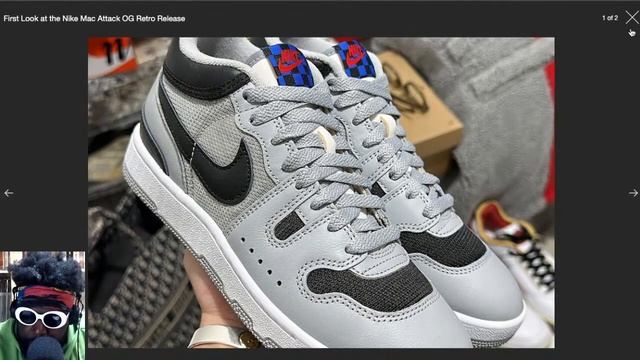Close the image gallery lightbox
This screenshot has height=360, width=640.
pyautogui.click(x=632, y=18)
